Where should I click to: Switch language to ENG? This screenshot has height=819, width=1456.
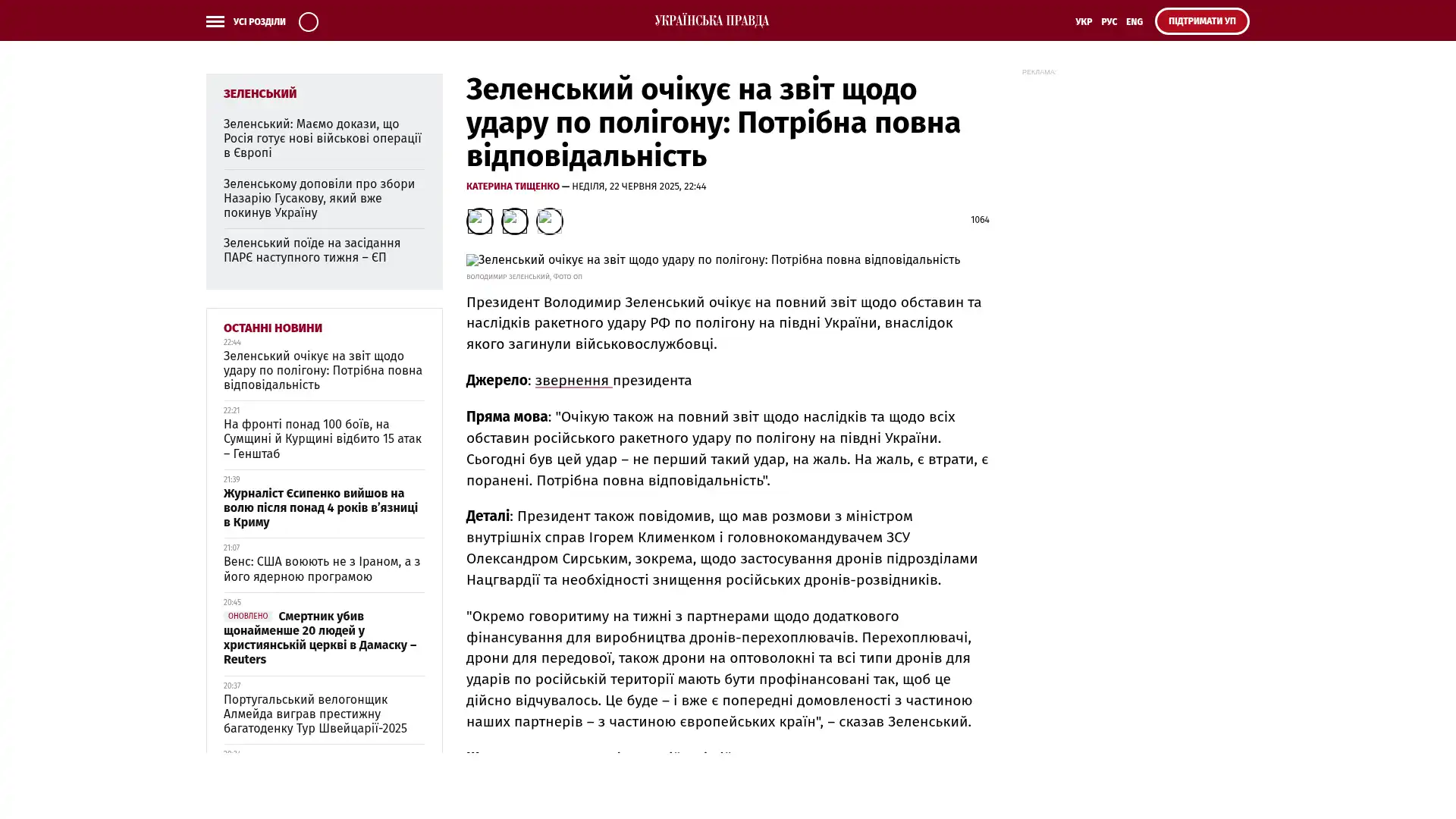[1134, 22]
